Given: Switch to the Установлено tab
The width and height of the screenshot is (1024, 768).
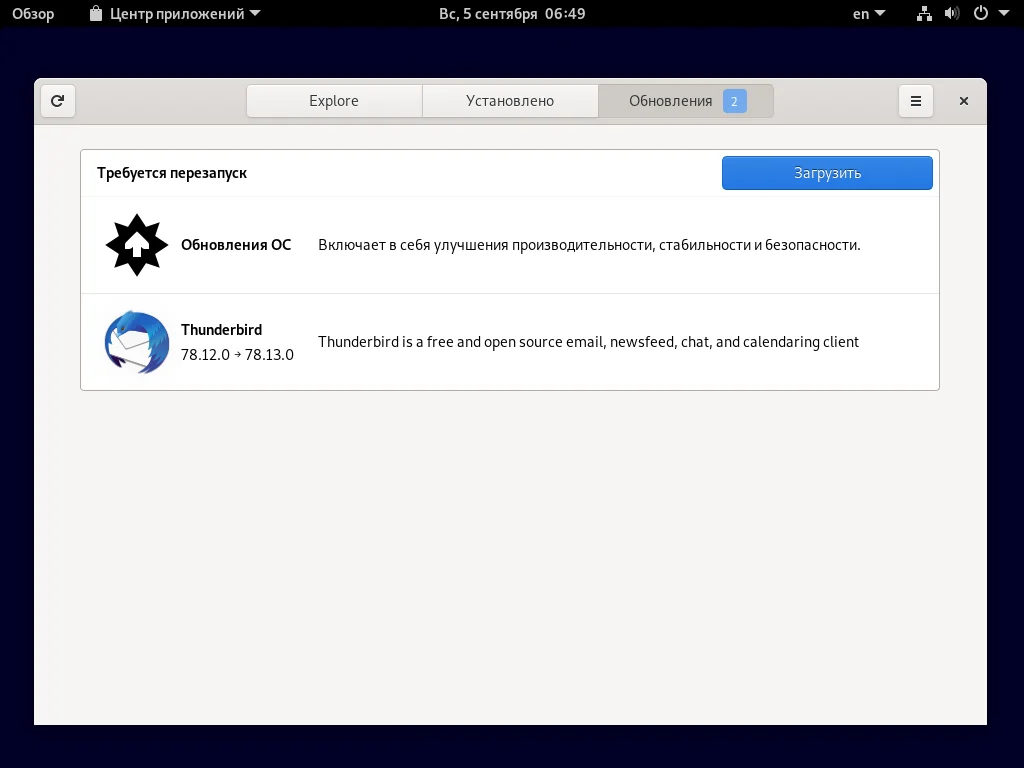Looking at the screenshot, I should click(x=510, y=100).
